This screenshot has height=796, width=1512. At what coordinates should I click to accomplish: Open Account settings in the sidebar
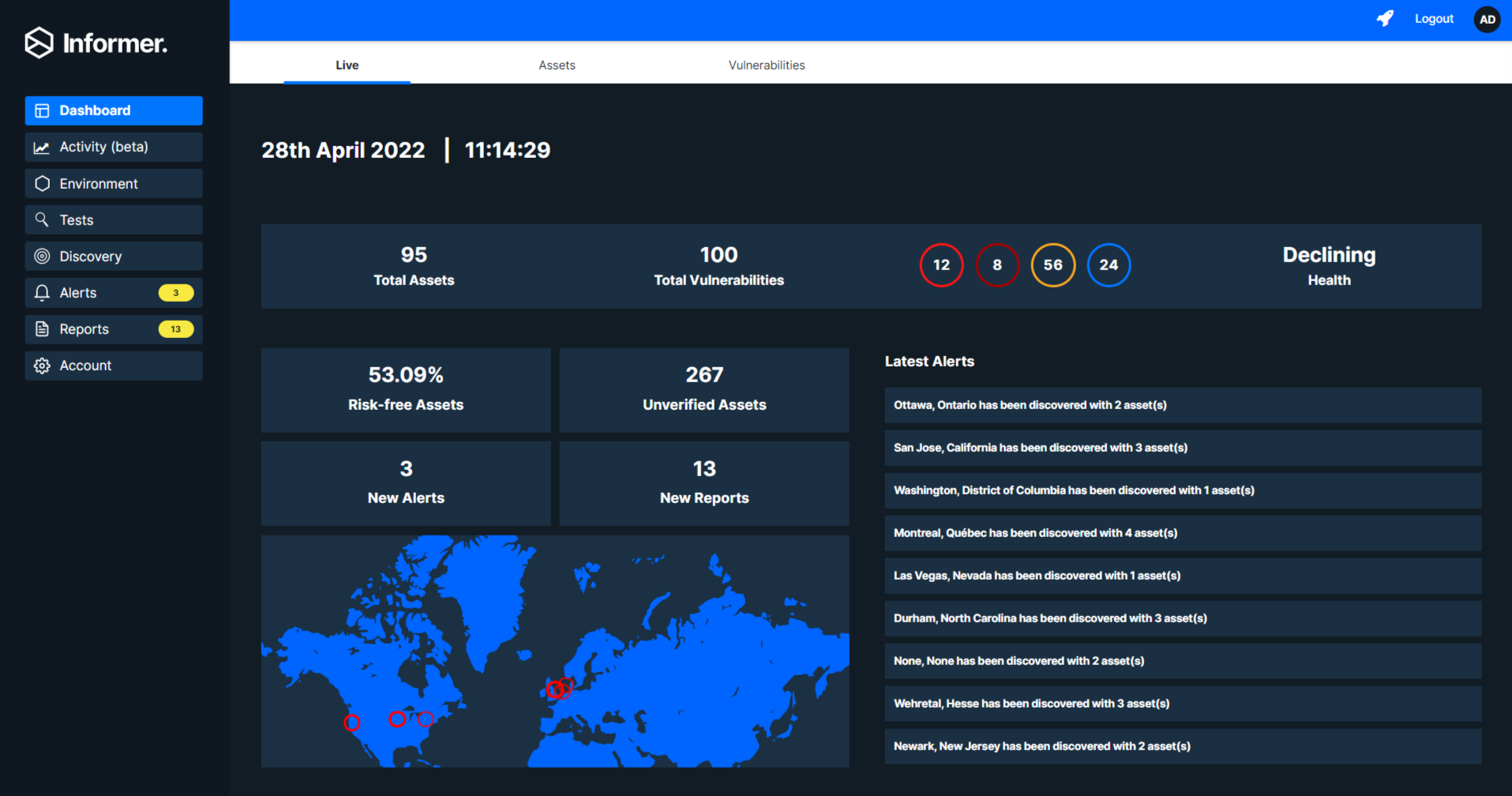pyautogui.click(x=114, y=366)
